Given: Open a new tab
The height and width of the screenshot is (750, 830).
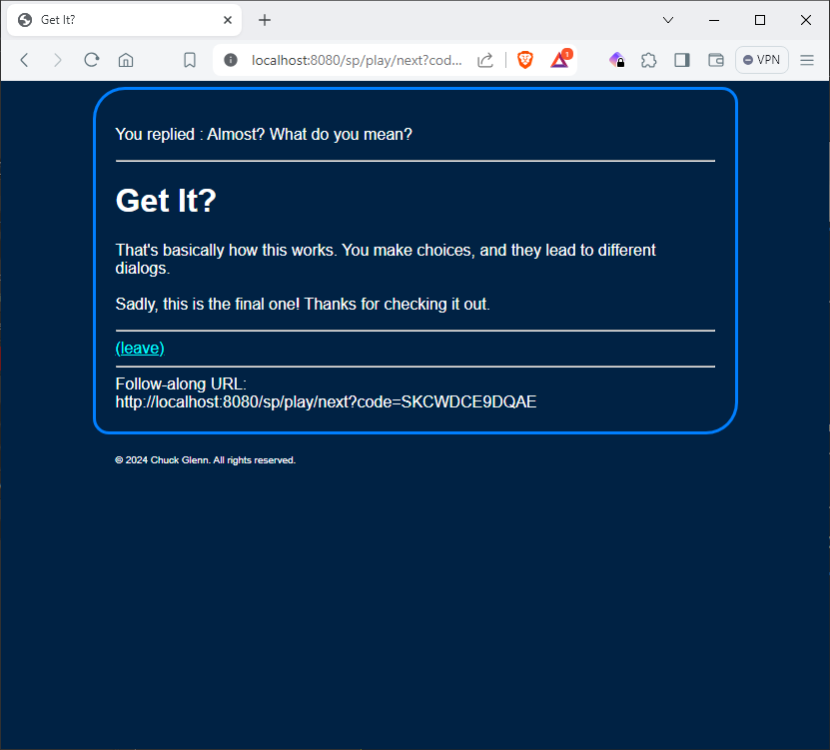Looking at the screenshot, I should tap(264, 20).
